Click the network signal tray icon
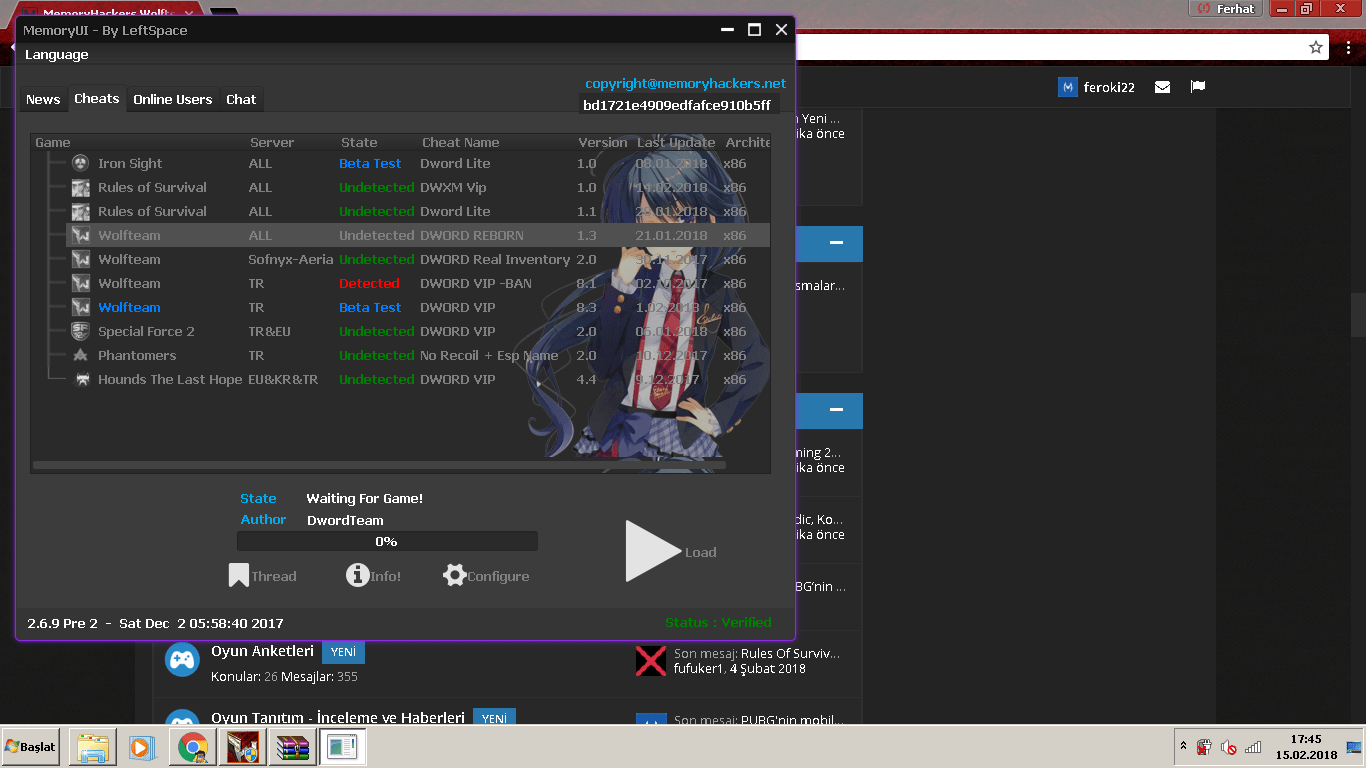 coord(1252,747)
